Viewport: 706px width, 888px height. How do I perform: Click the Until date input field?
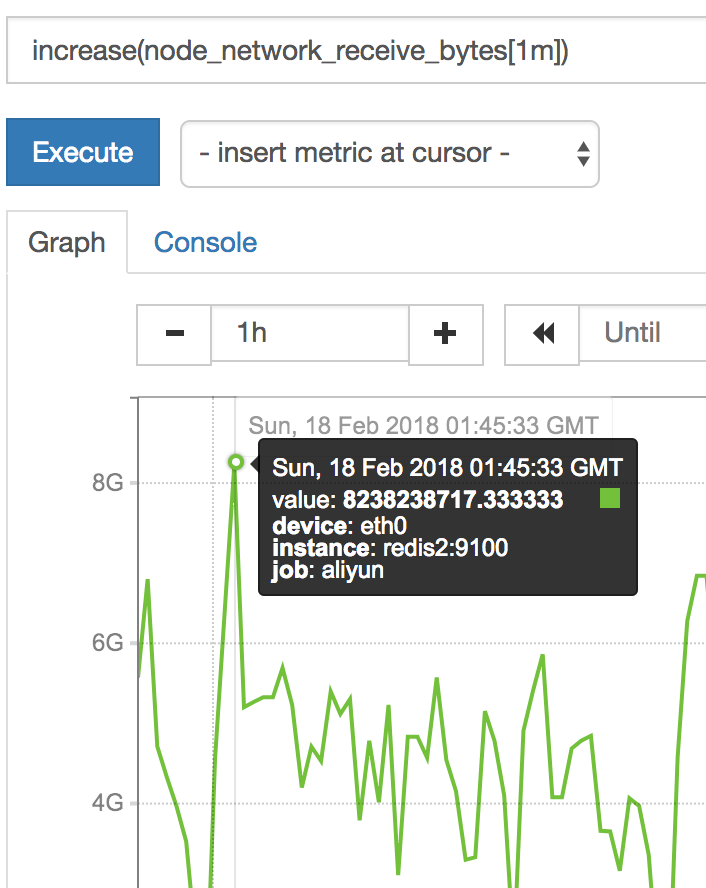pyautogui.click(x=642, y=333)
